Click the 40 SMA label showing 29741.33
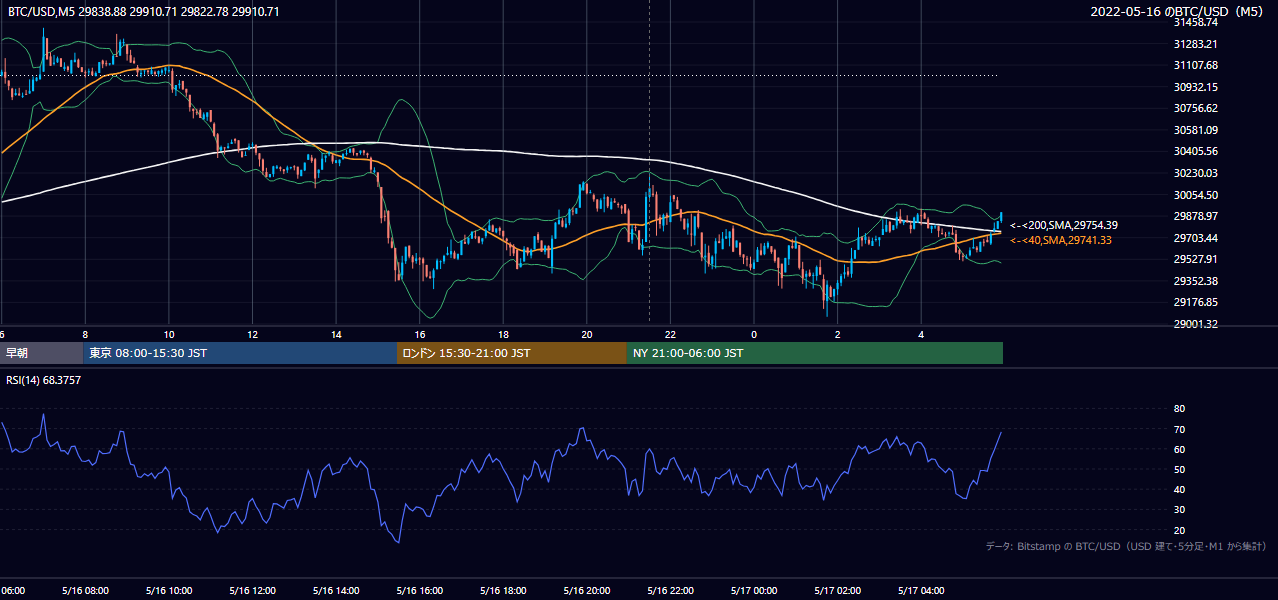This screenshot has height=600, width=1278. [1061, 240]
